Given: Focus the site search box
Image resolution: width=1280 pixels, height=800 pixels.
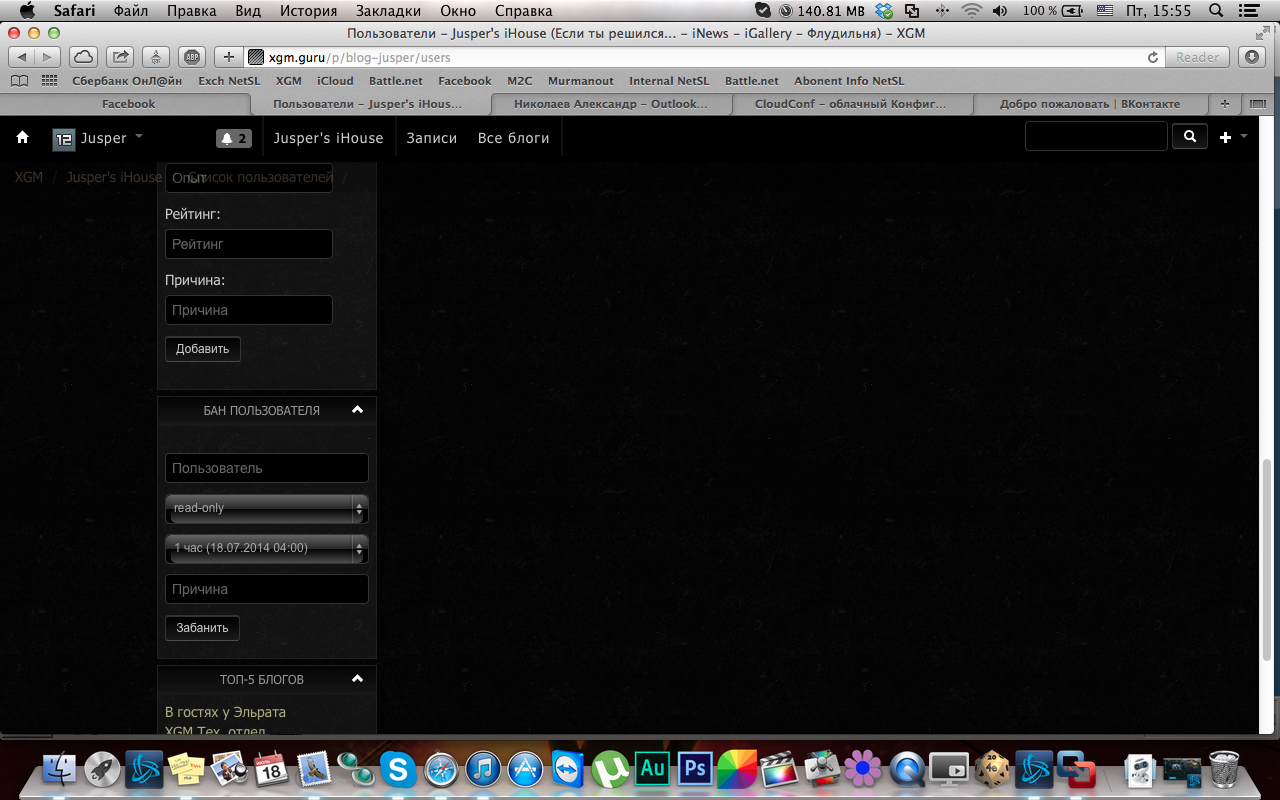Looking at the screenshot, I should [x=1096, y=136].
